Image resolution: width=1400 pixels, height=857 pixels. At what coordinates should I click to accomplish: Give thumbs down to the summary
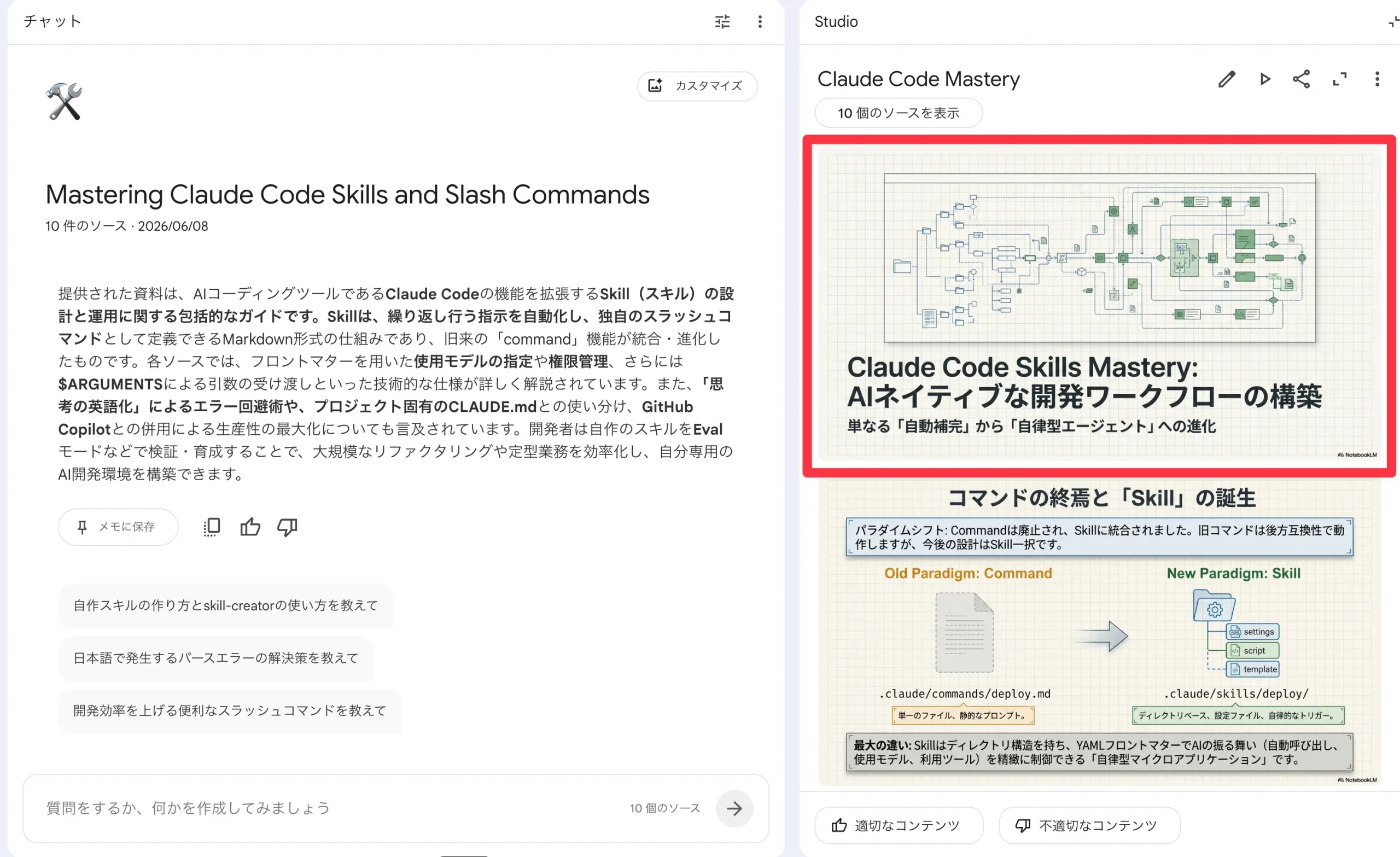tap(288, 527)
